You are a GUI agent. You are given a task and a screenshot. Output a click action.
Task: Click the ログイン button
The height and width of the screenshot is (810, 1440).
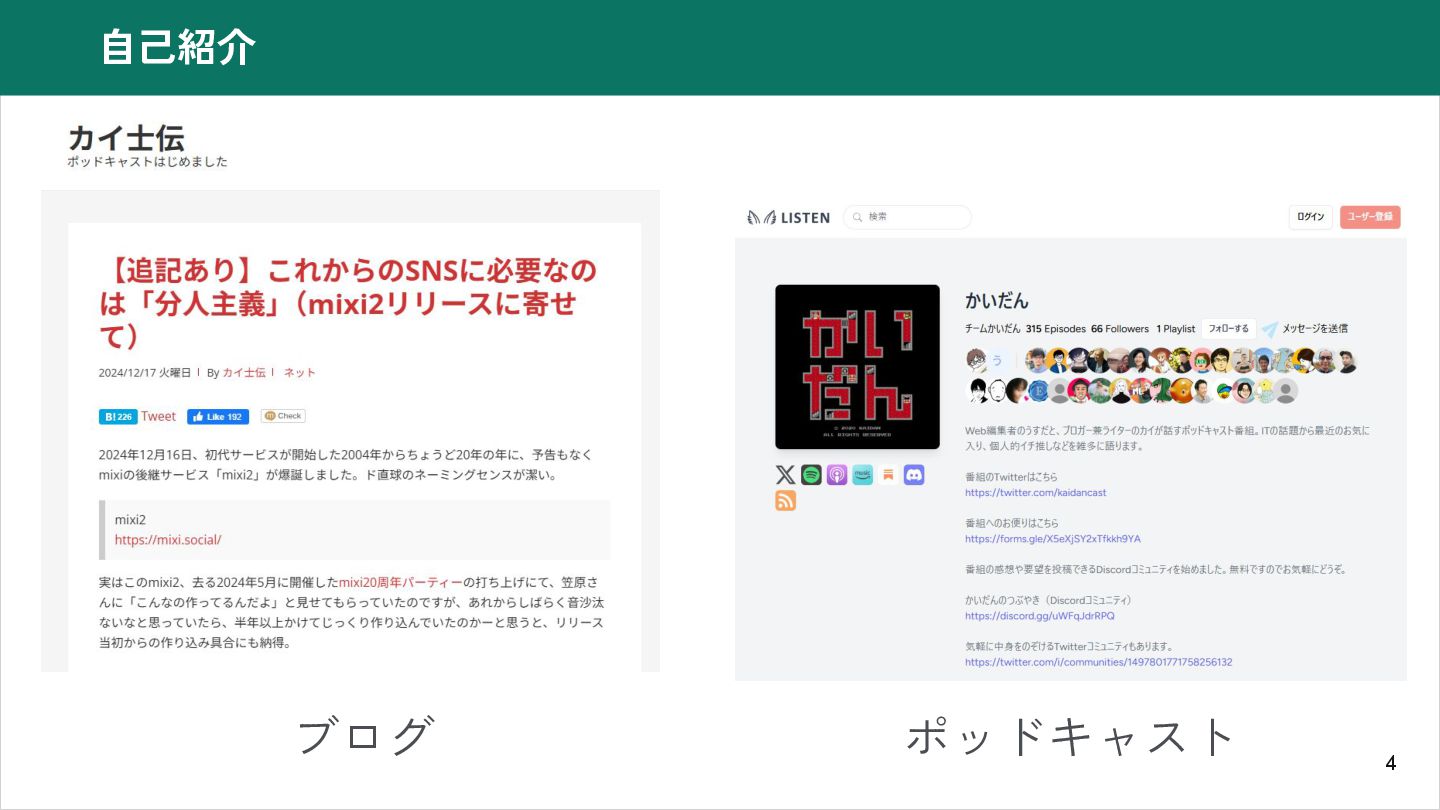click(1310, 217)
